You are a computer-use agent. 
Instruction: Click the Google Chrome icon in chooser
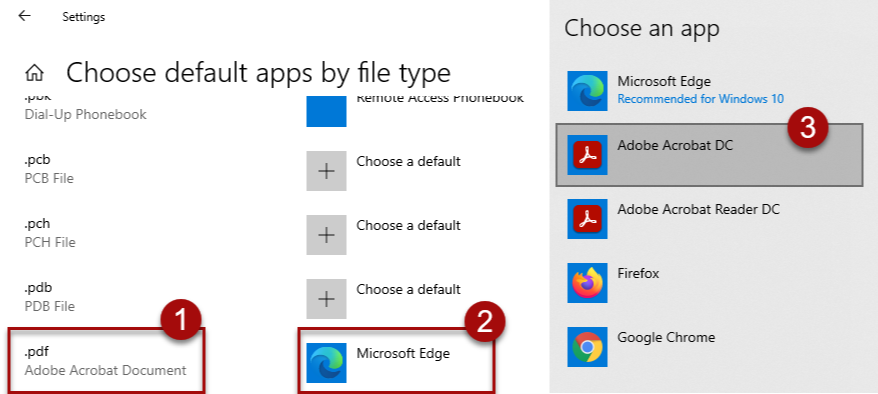587,346
